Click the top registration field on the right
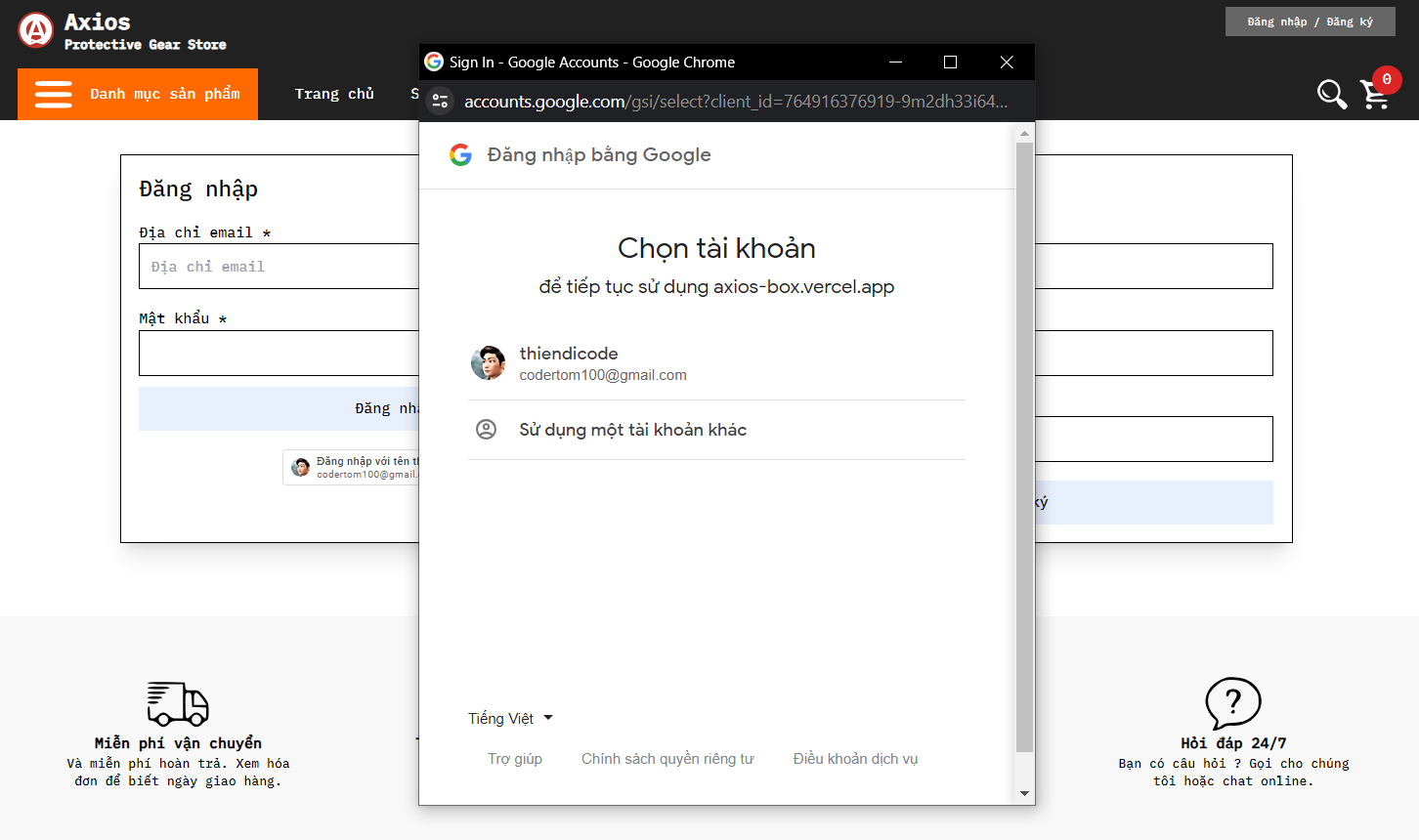The width and height of the screenshot is (1419, 840). point(1154,267)
